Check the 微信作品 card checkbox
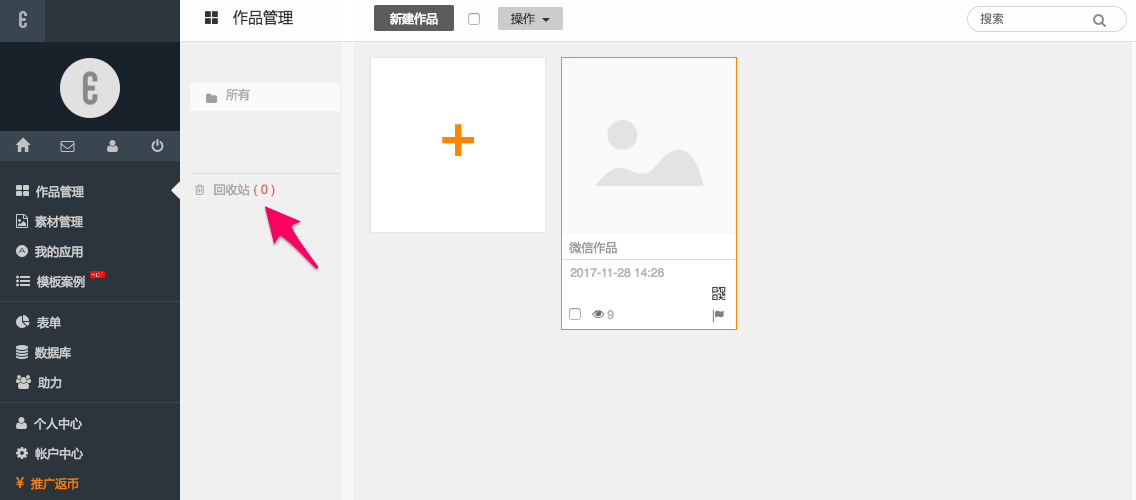 coord(575,314)
